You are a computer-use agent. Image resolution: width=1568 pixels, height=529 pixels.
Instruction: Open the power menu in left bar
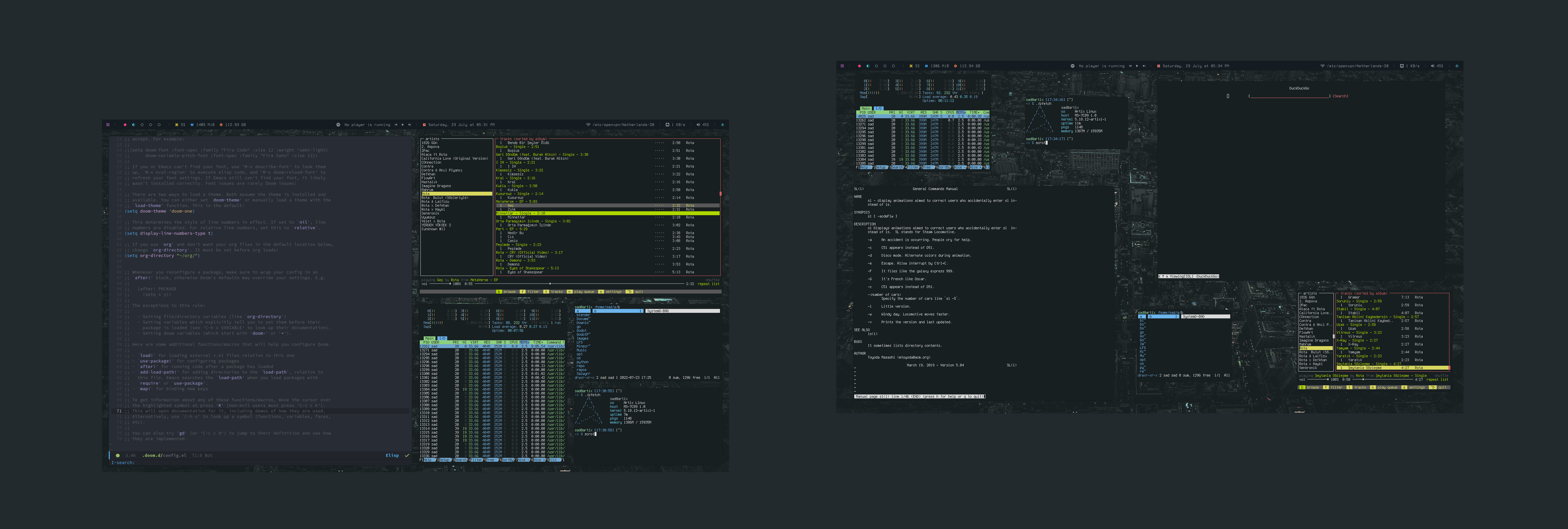(723, 125)
